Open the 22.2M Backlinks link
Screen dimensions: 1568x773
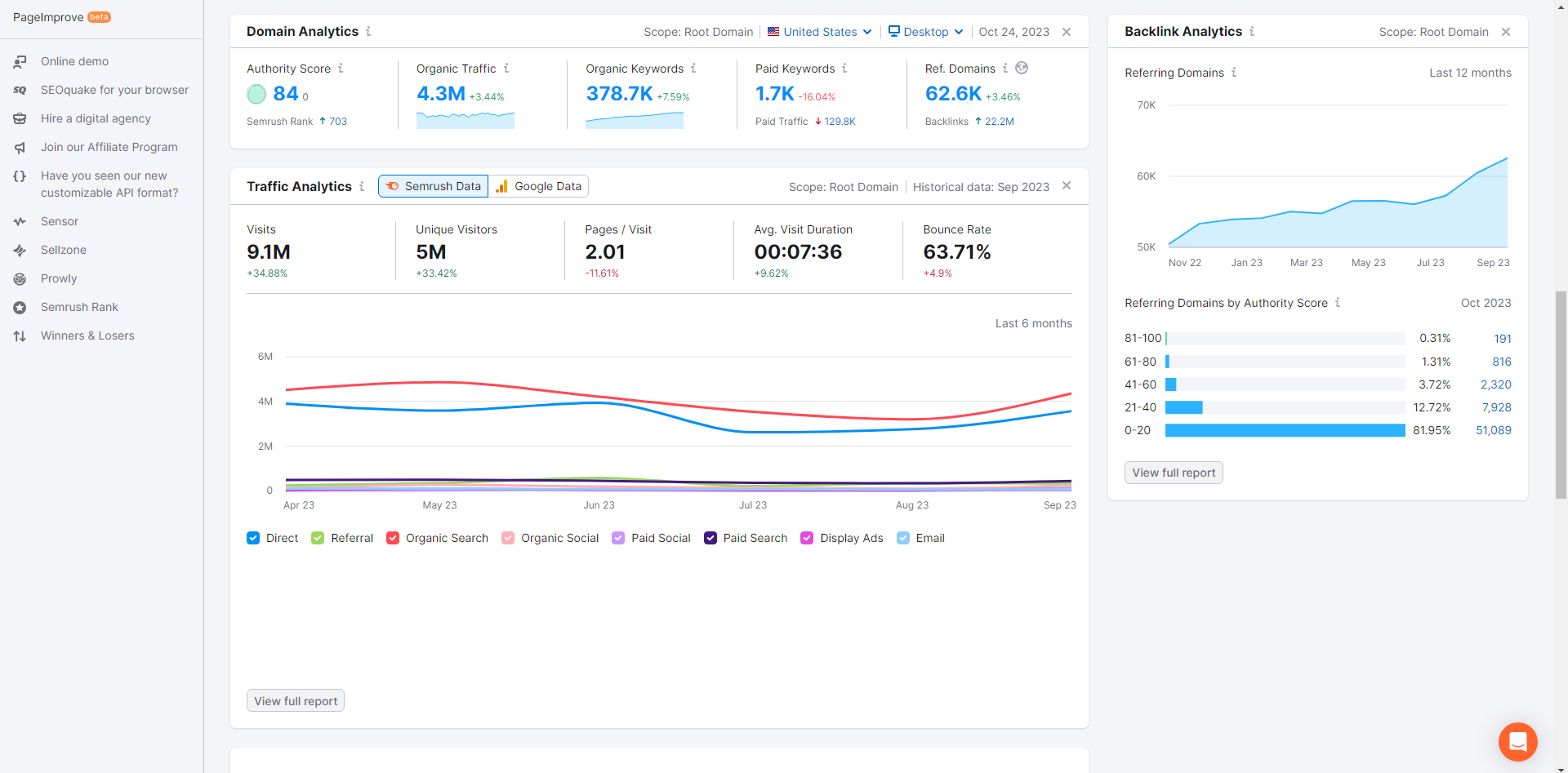click(1000, 122)
